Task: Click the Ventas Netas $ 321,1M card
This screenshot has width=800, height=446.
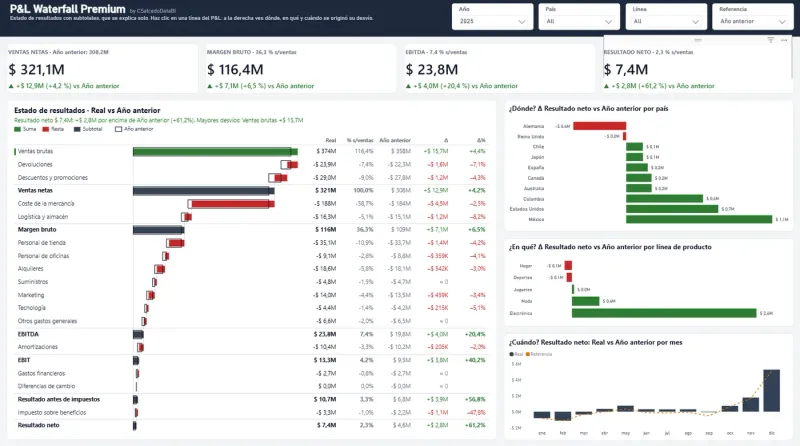Action: pos(103,68)
